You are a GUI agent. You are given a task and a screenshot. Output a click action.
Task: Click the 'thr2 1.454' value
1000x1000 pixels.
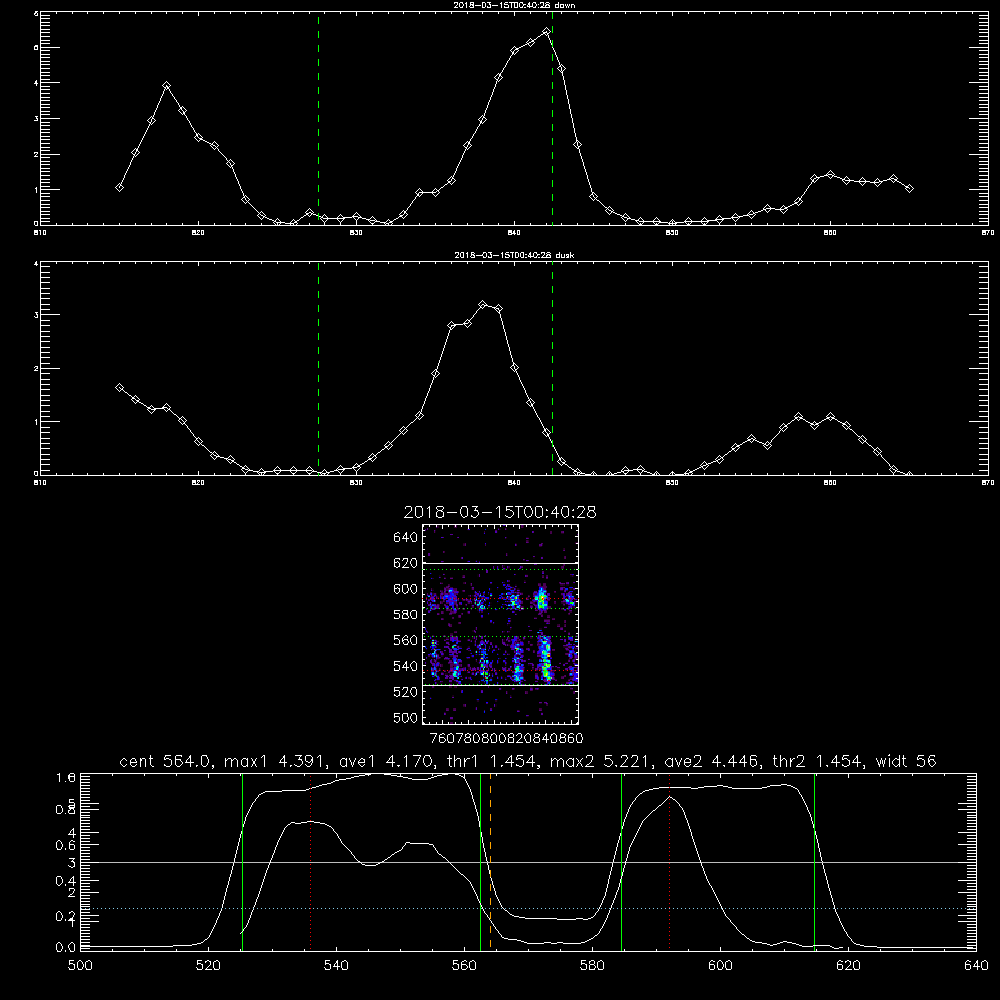[817, 761]
